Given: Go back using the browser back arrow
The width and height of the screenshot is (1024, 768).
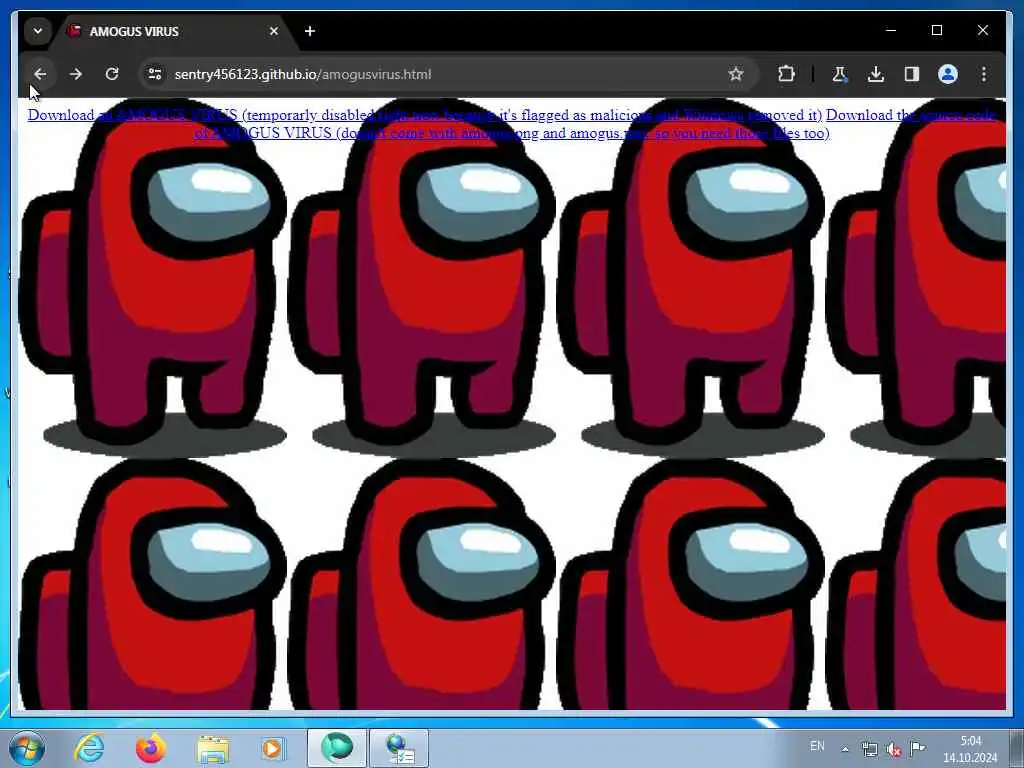Looking at the screenshot, I should [40, 74].
